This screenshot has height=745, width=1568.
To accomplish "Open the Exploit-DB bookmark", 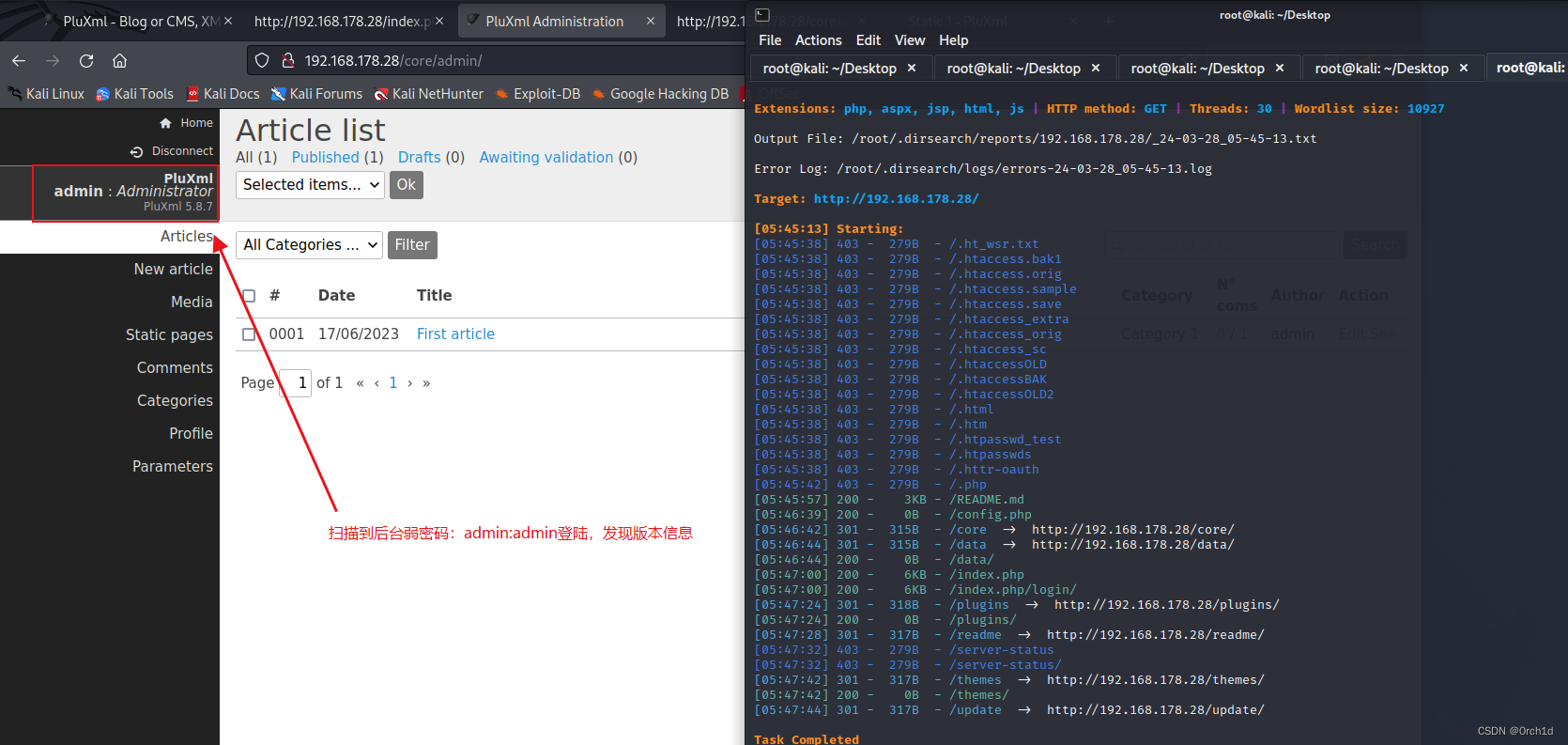I will tap(537, 94).
